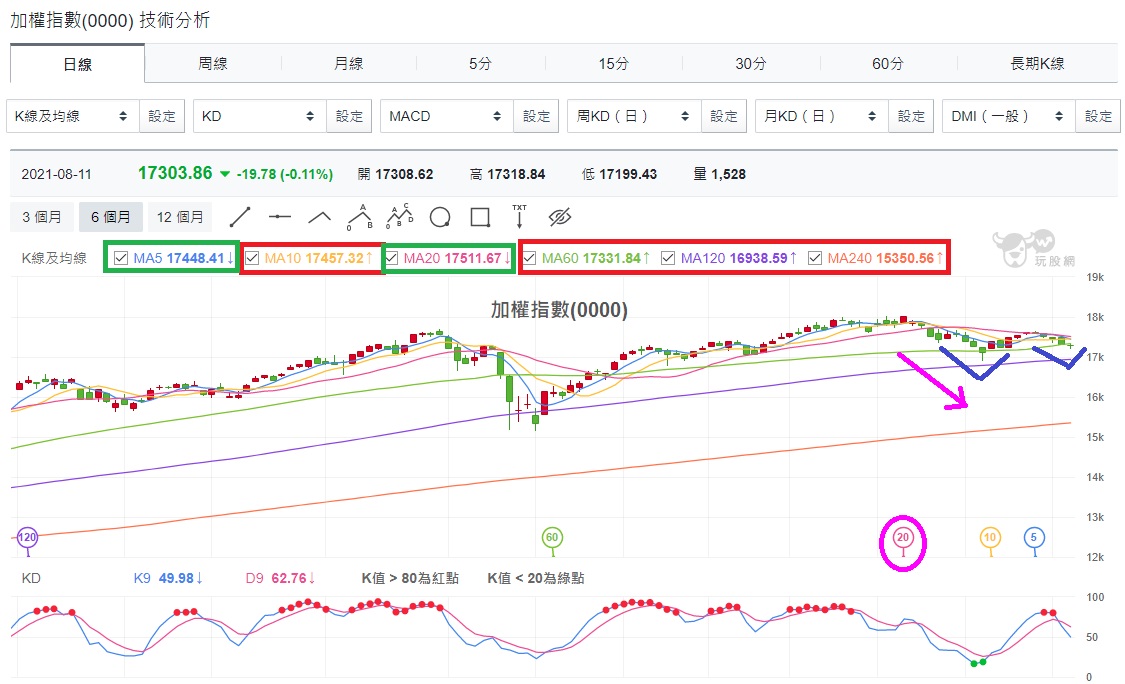Image resolution: width=1125 pixels, height=684 pixels.
Task: Uncheck the MA5 moving average checkbox
Action: tap(121, 258)
